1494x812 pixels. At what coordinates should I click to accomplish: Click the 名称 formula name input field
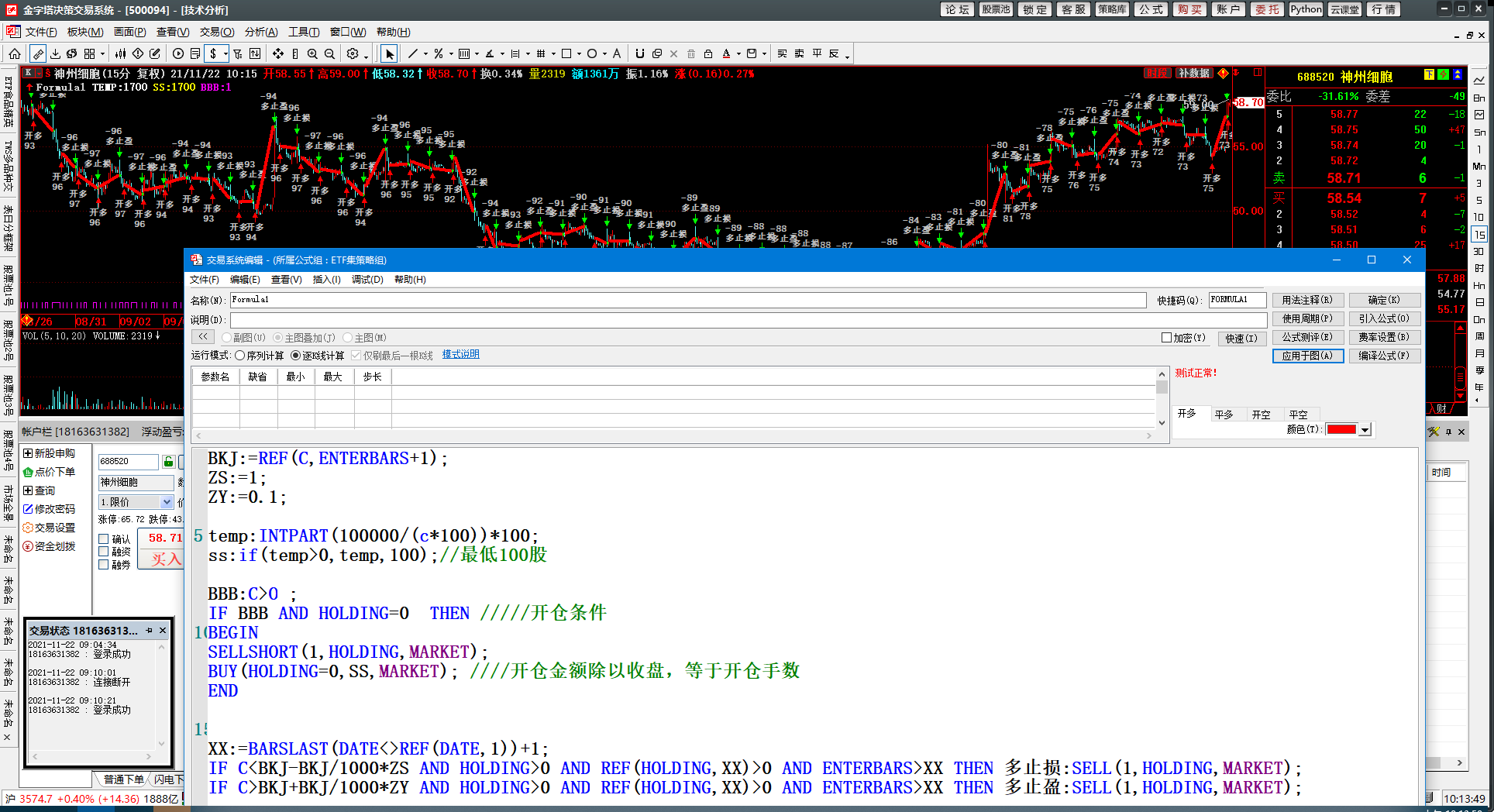click(687, 300)
